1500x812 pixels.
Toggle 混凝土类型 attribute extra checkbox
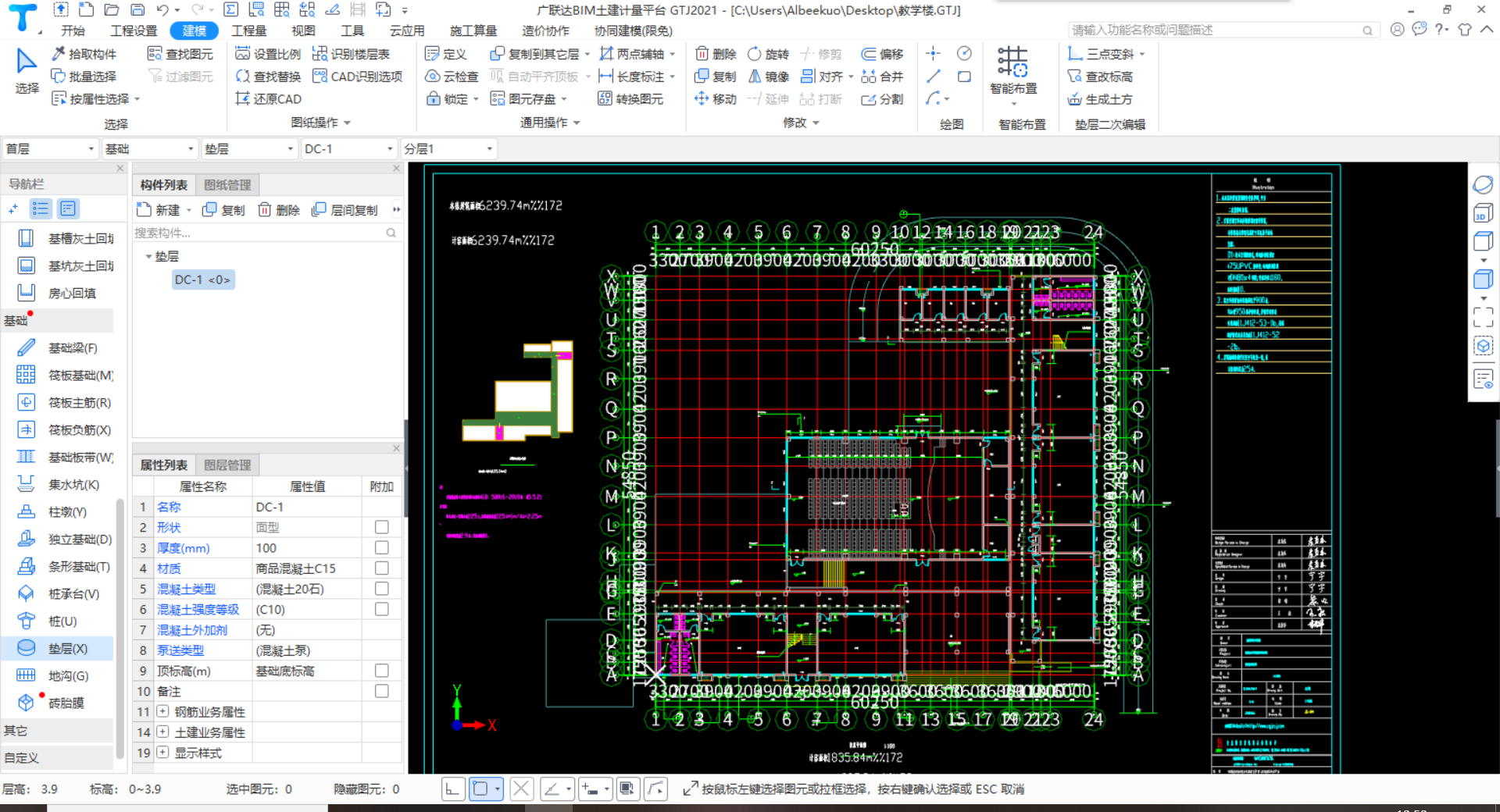tap(381, 589)
